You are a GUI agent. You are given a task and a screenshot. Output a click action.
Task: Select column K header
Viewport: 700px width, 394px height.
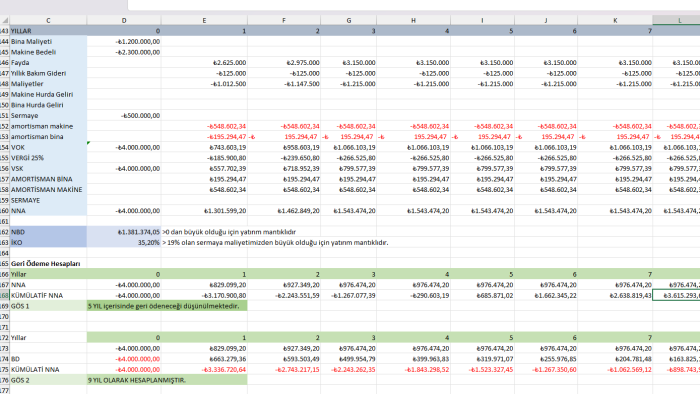(x=615, y=21)
